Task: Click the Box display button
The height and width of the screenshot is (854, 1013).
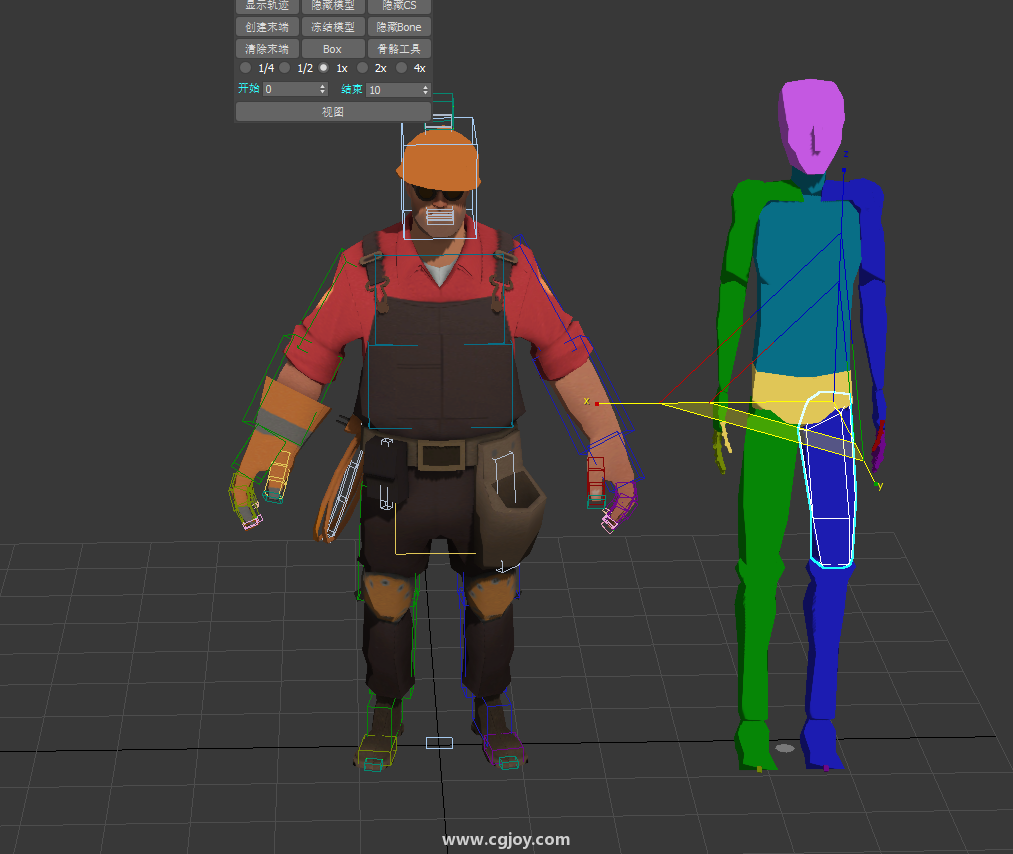Action: pos(333,49)
